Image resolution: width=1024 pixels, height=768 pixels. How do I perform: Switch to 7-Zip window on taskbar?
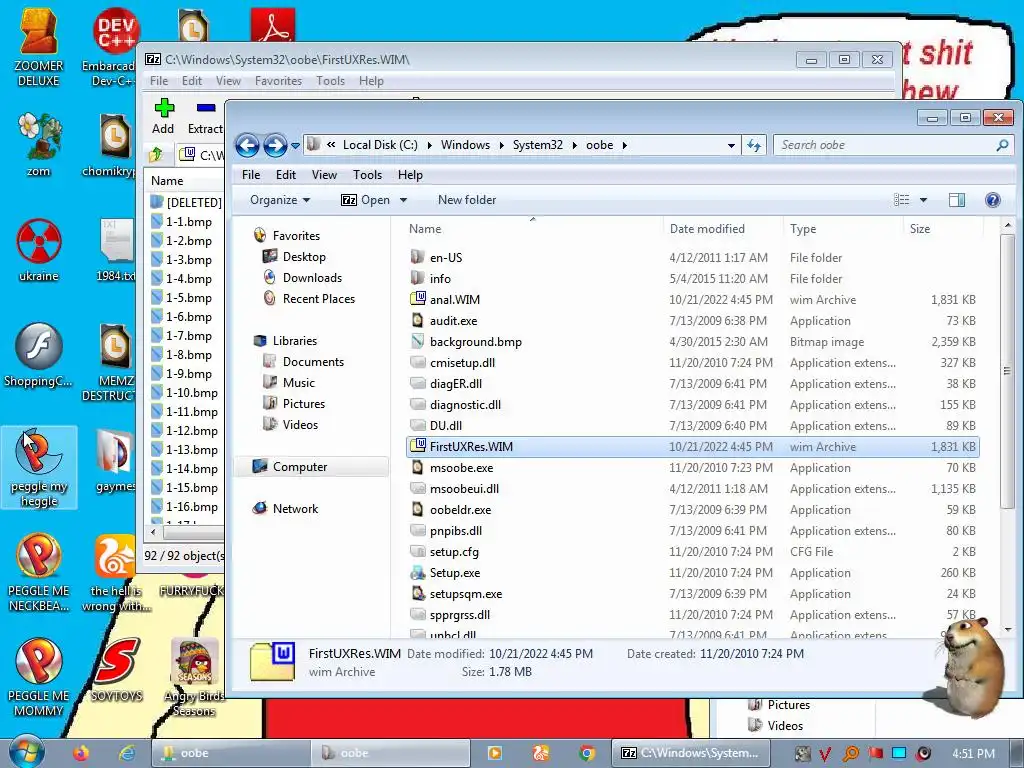(x=690, y=753)
